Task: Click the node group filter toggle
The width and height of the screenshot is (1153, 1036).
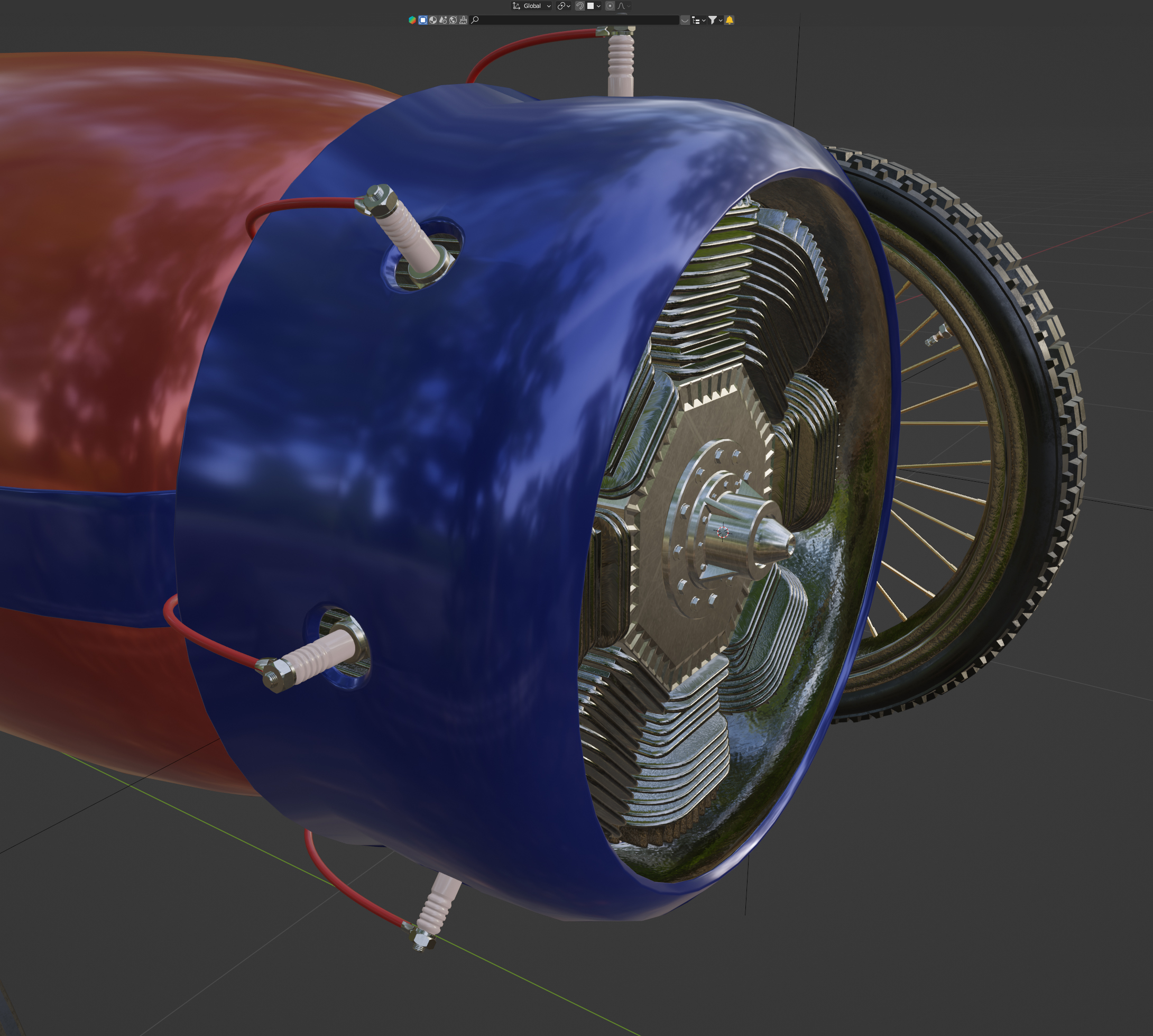Action: click(x=443, y=20)
